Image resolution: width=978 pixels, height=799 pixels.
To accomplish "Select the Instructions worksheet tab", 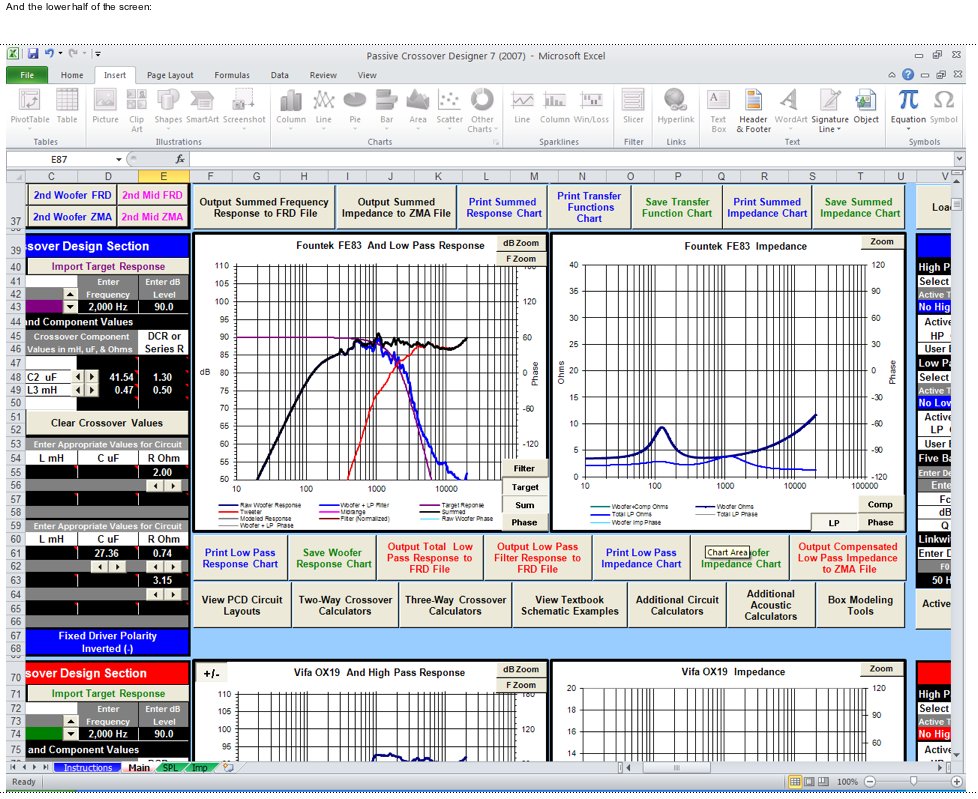I will tap(87, 768).
